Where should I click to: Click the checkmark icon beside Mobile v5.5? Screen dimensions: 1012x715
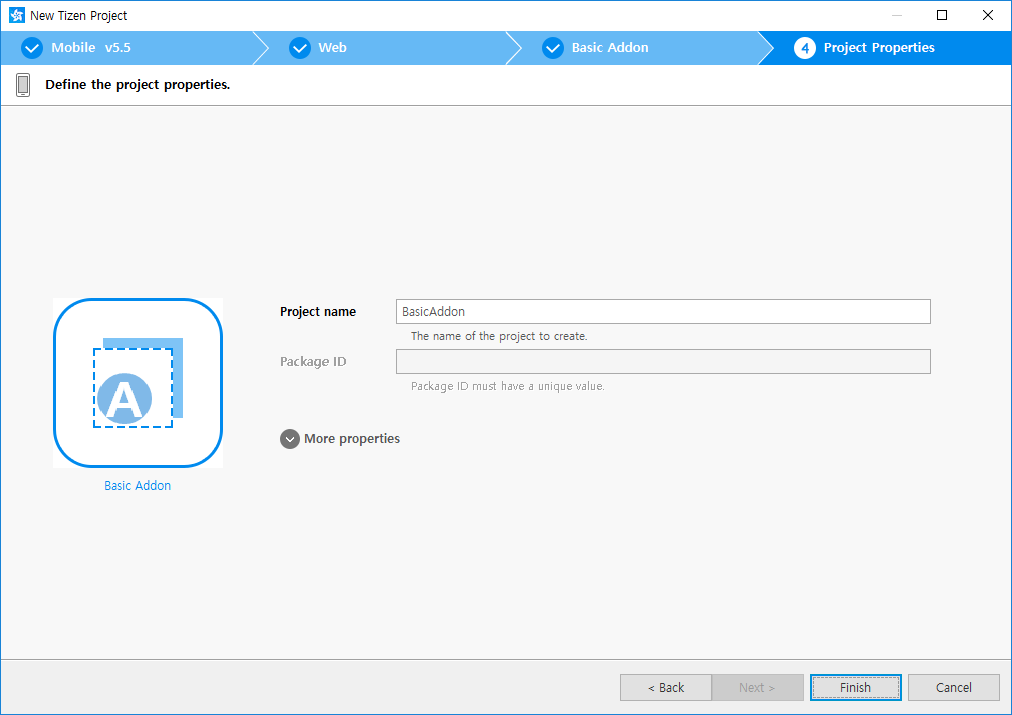point(32,48)
